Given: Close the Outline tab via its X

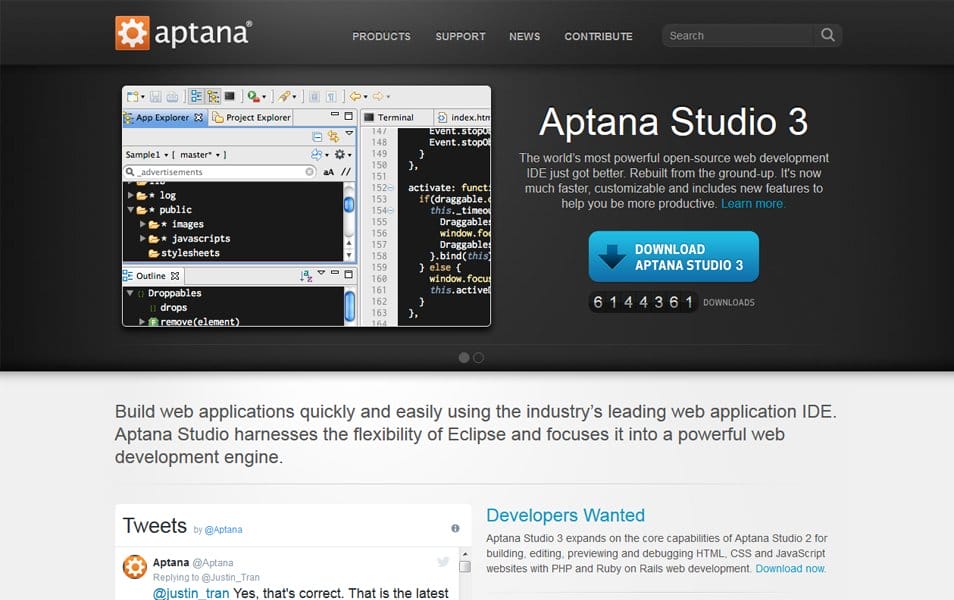Looking at the screenshot, I should (x=175, y=276).
